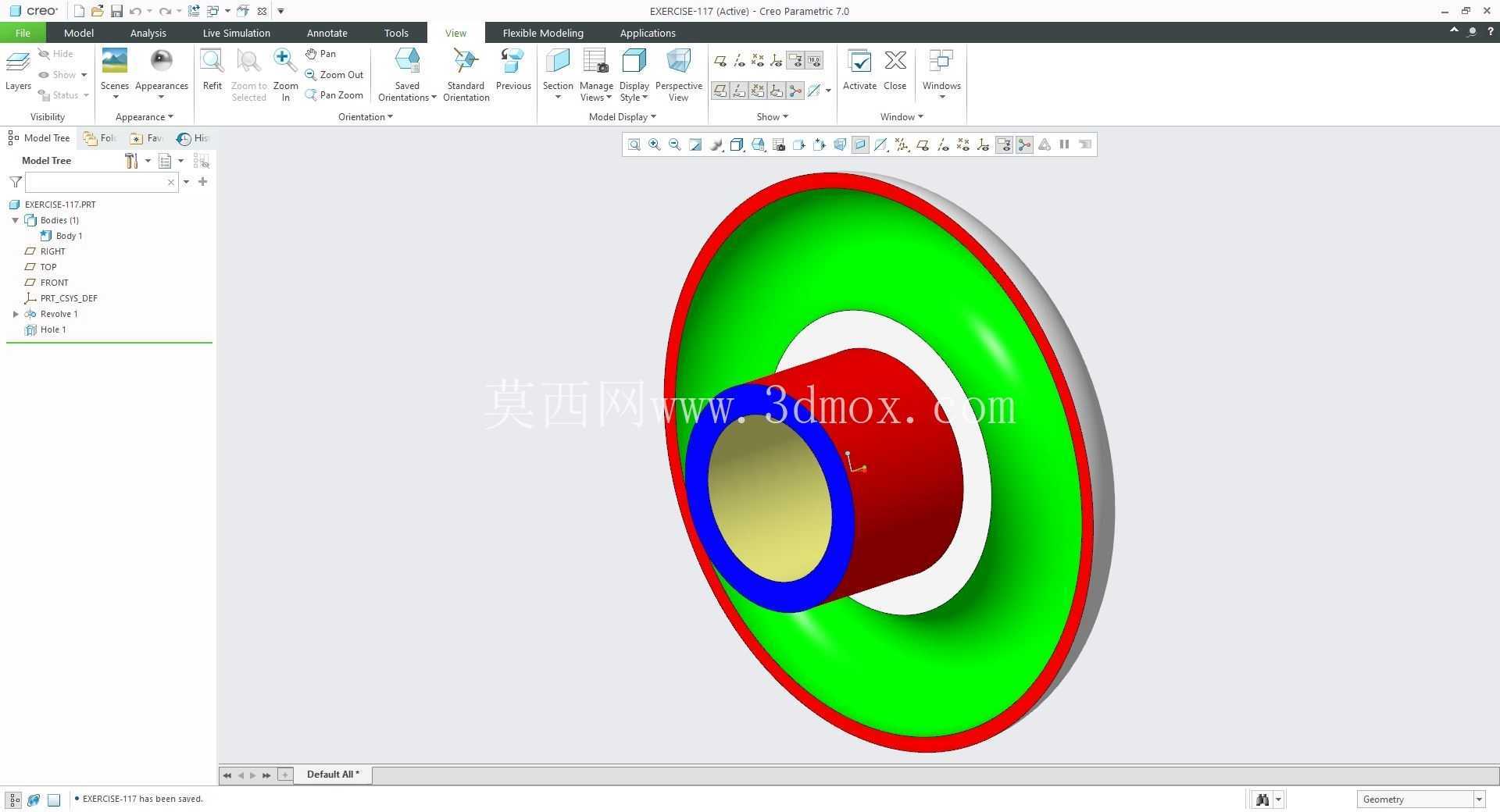Click the Pause Simulation icon in graphics toolbar
Screen dimensions: 1500x812
click(1064, 144)
